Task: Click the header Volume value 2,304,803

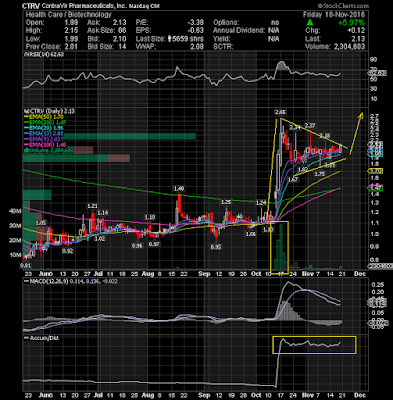Action: click(x=349, y=46)
